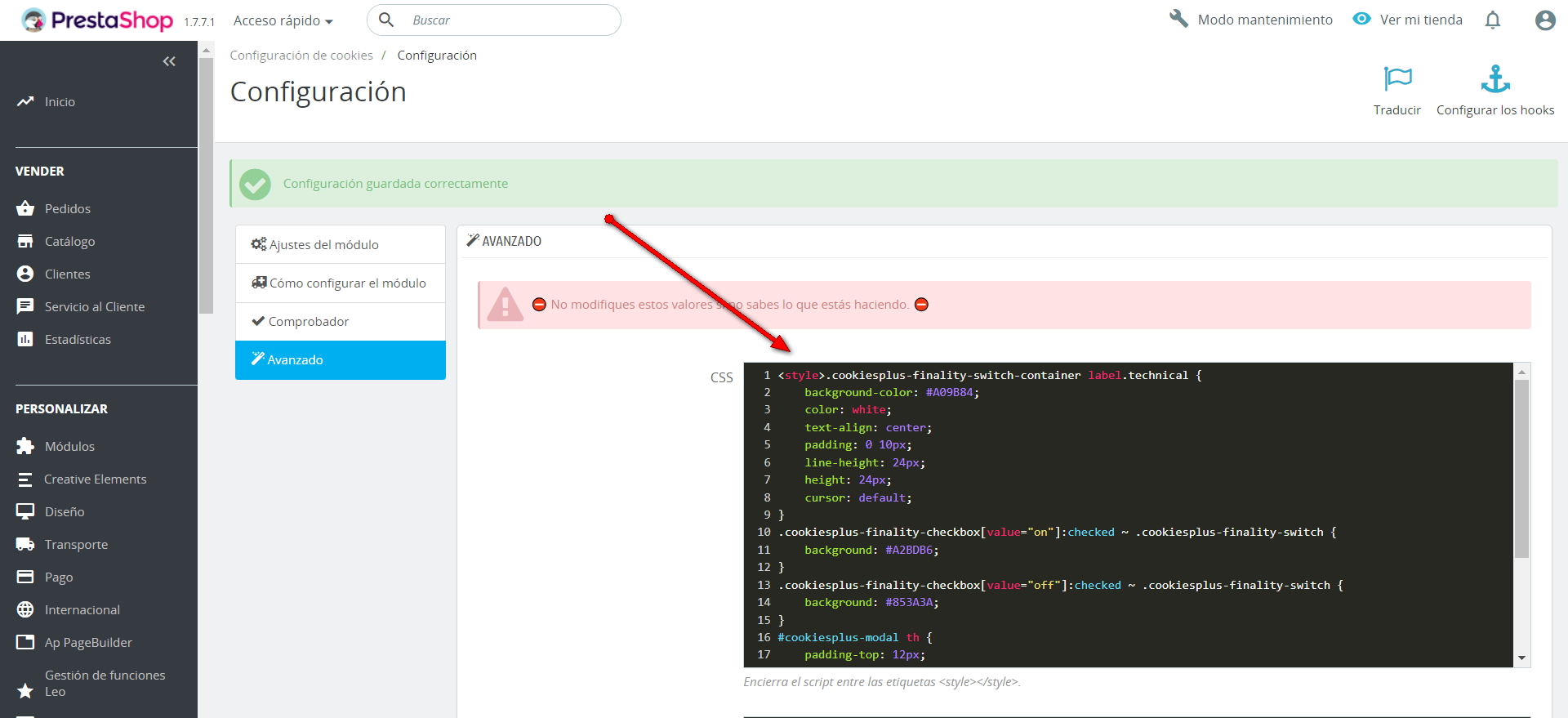Click the Configurar los hooks anchor icon
Viewport: 1568px width, 718px height.
(1495, 78)
